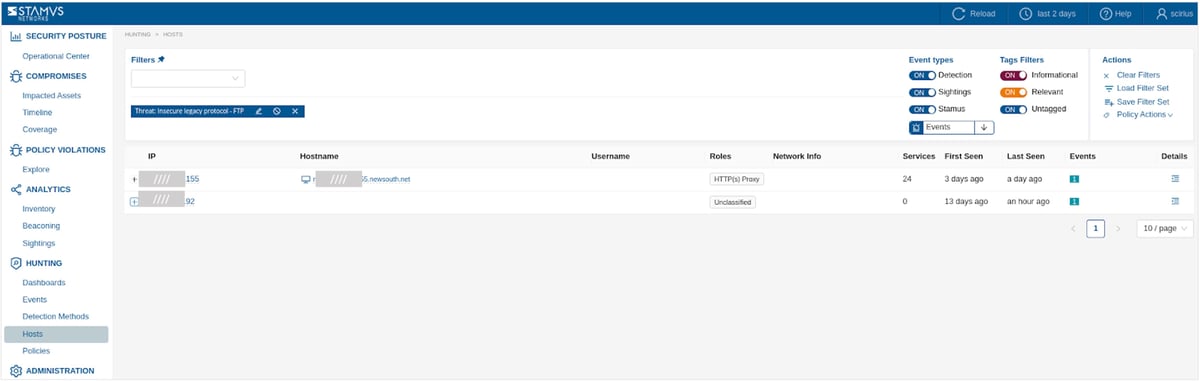The width and height of the screenshot is (1200, 381).
Task: Click the Policy Violations bug icon
Action: (15, 150)
